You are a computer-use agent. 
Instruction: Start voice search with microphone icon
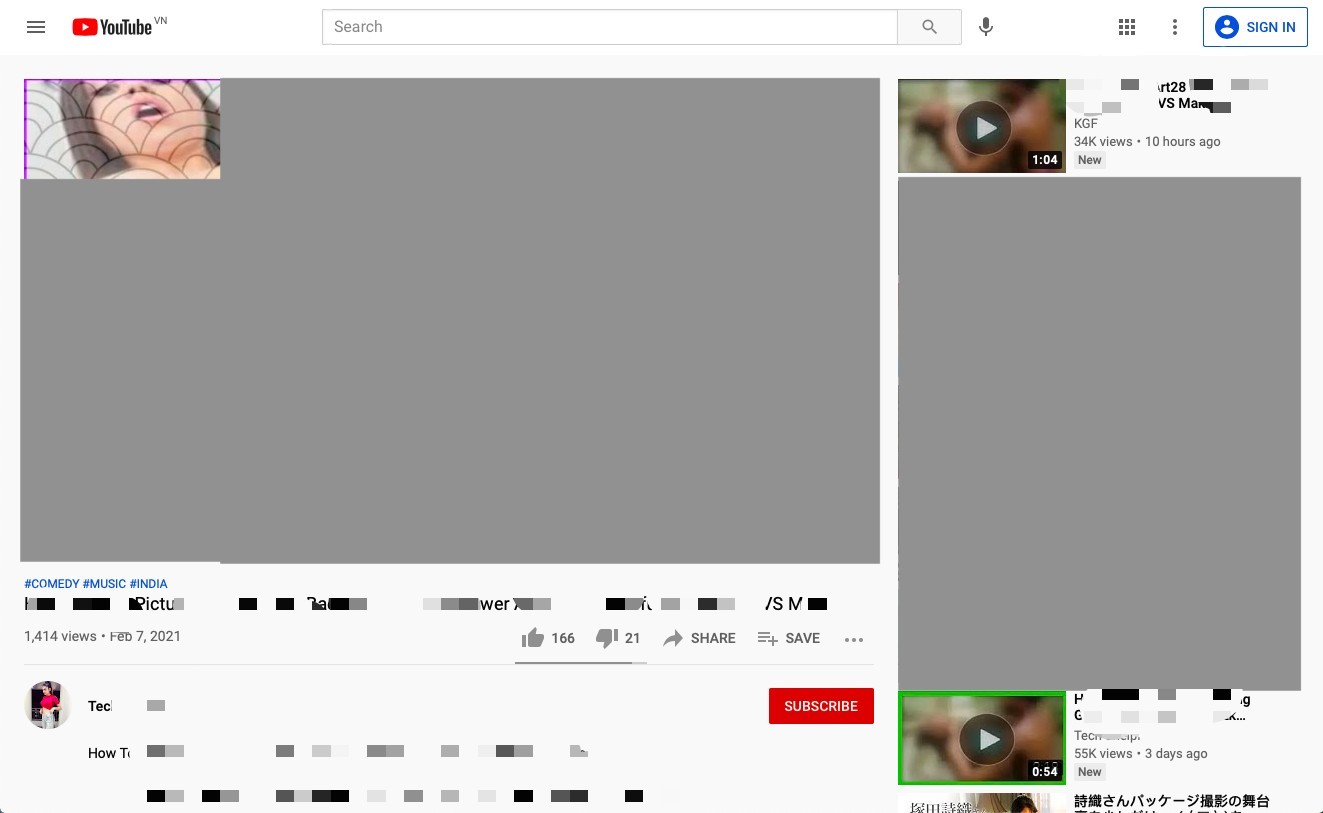click(x=986, y=27)
